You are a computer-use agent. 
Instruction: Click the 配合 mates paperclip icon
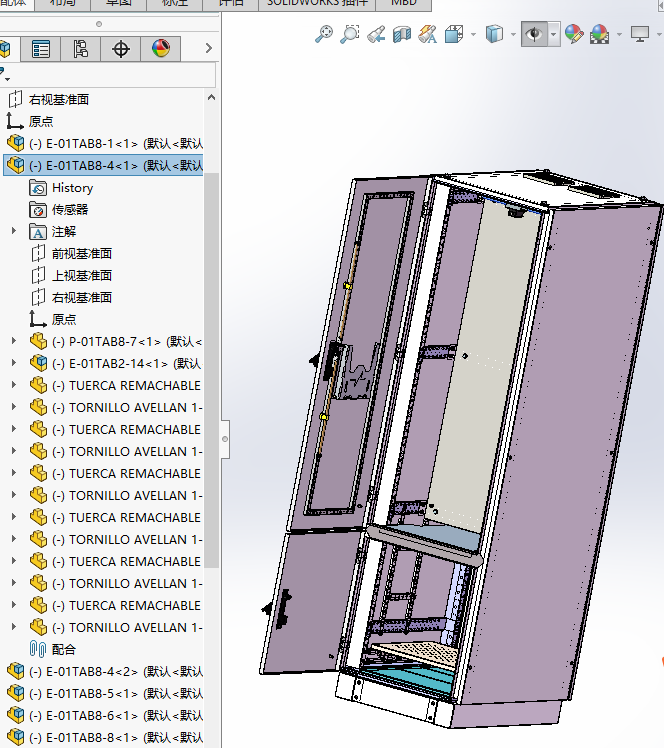click(38, 649)
